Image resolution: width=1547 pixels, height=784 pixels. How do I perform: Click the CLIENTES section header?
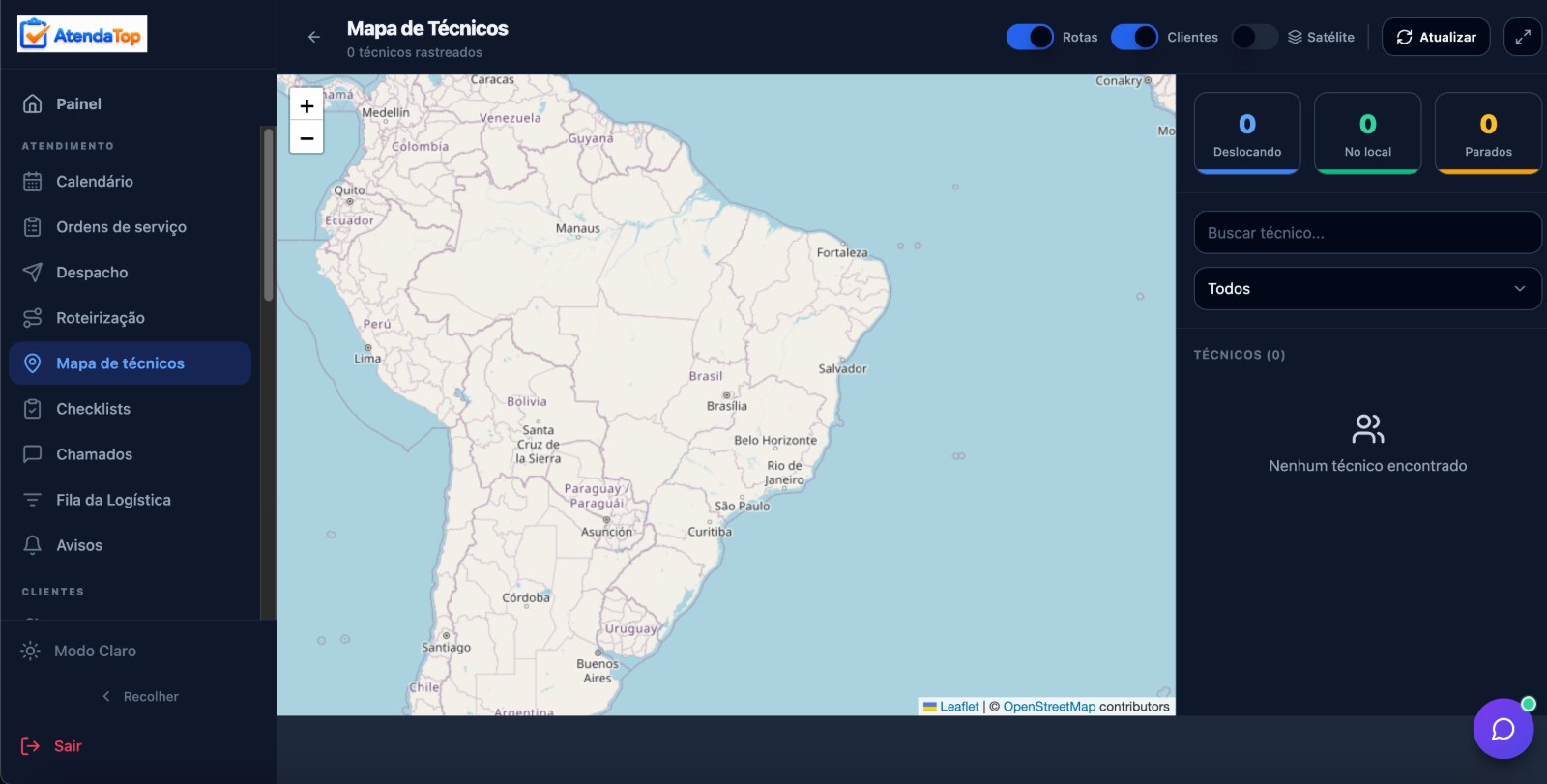click(x=53, y=592)
